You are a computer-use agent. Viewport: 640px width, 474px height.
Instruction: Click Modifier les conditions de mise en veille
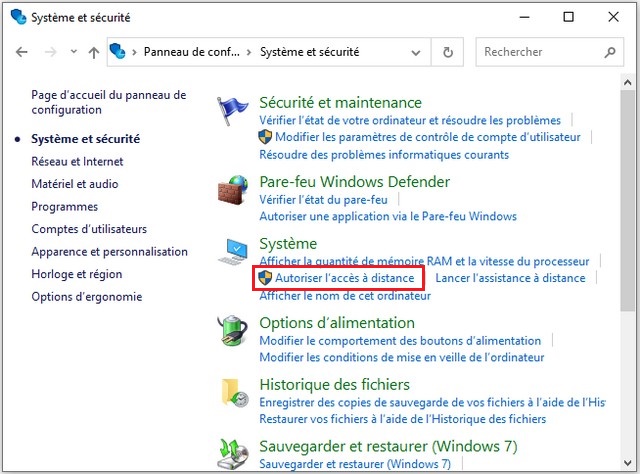[402, 358]
